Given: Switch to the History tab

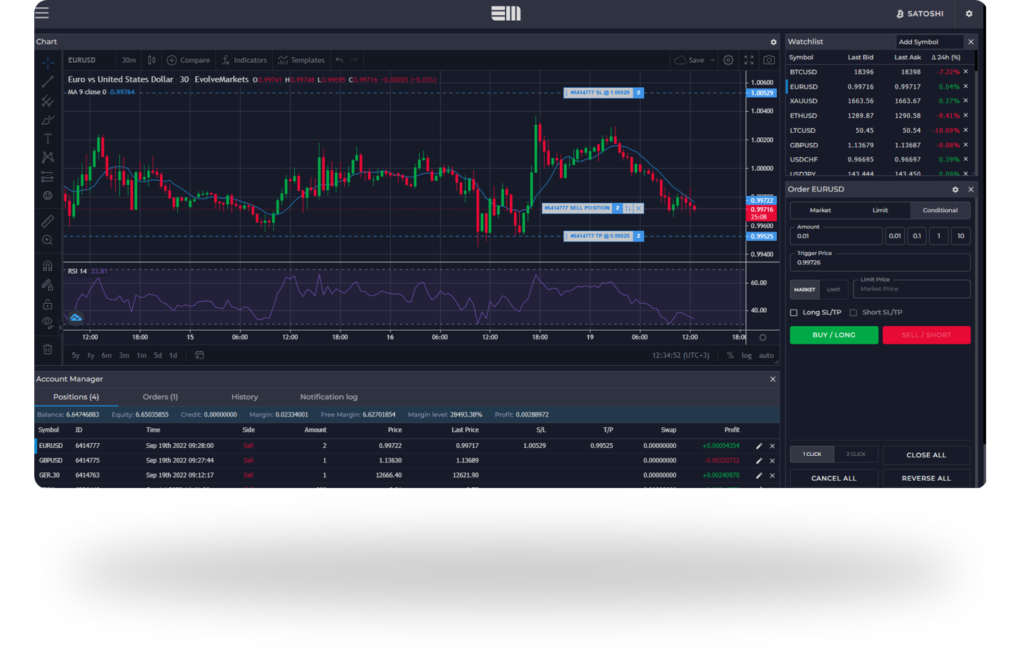Looking at the screenshot, I should pos(244,397).
